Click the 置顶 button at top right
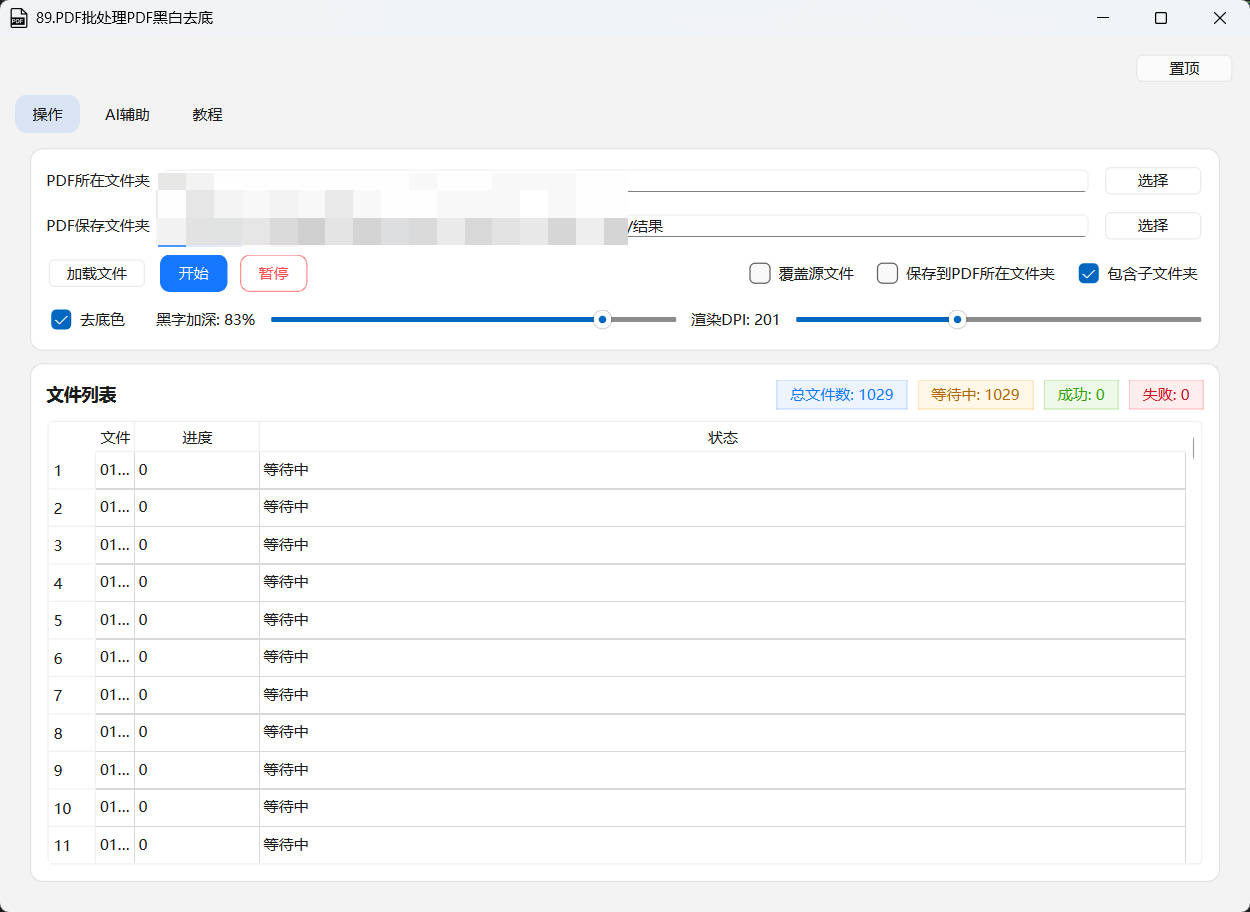 click(1184, 67)
